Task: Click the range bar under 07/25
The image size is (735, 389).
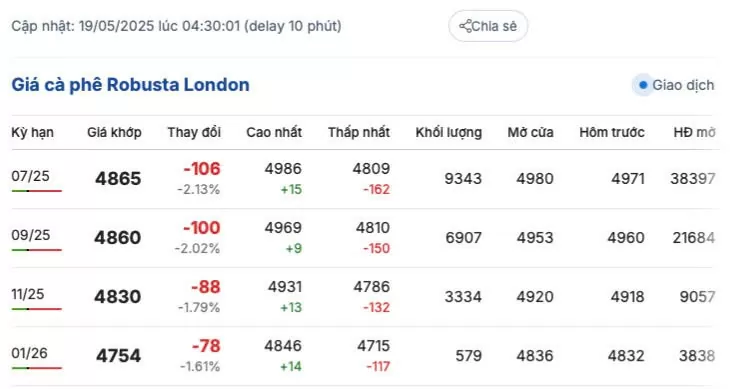Action: click(37, 191)
